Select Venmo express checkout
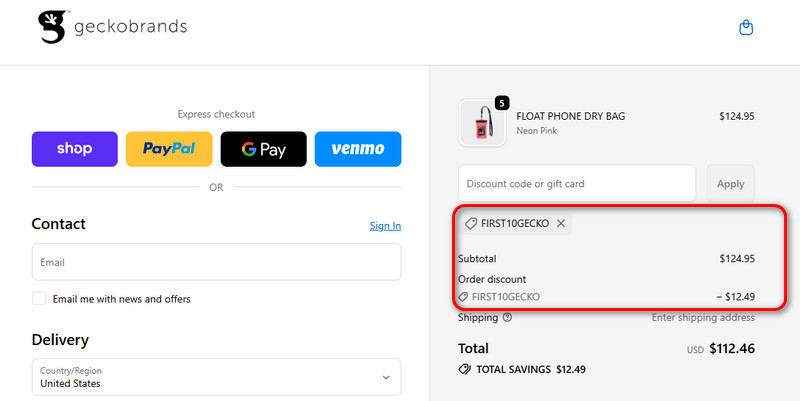The height and width of the screenshot is (401, 800). pos(358,149)
